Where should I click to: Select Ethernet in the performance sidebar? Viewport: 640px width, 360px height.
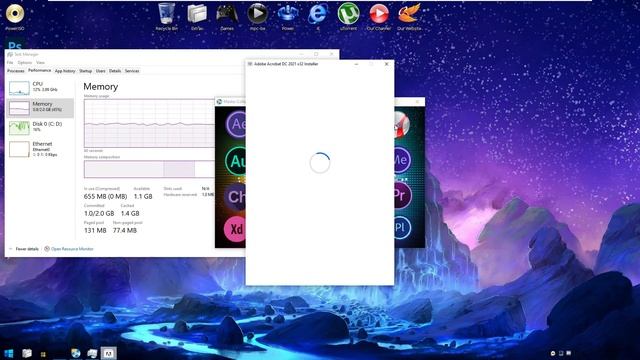click(40, 149)
